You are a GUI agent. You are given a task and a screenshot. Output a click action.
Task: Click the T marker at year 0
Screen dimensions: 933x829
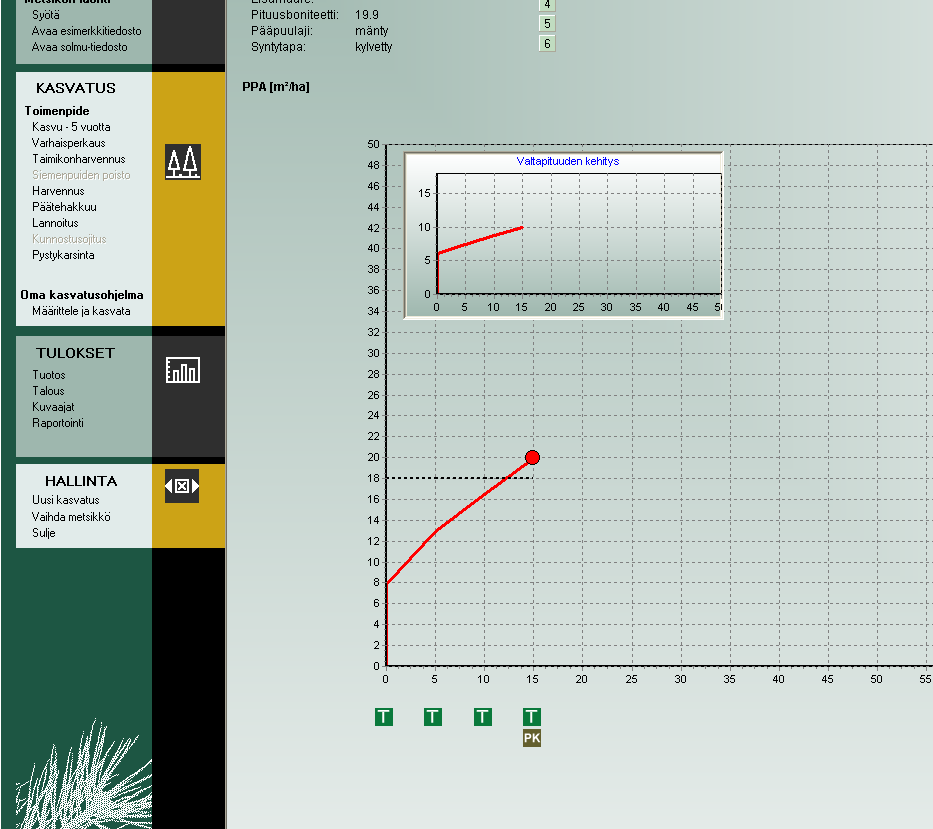tap(384, 717)
